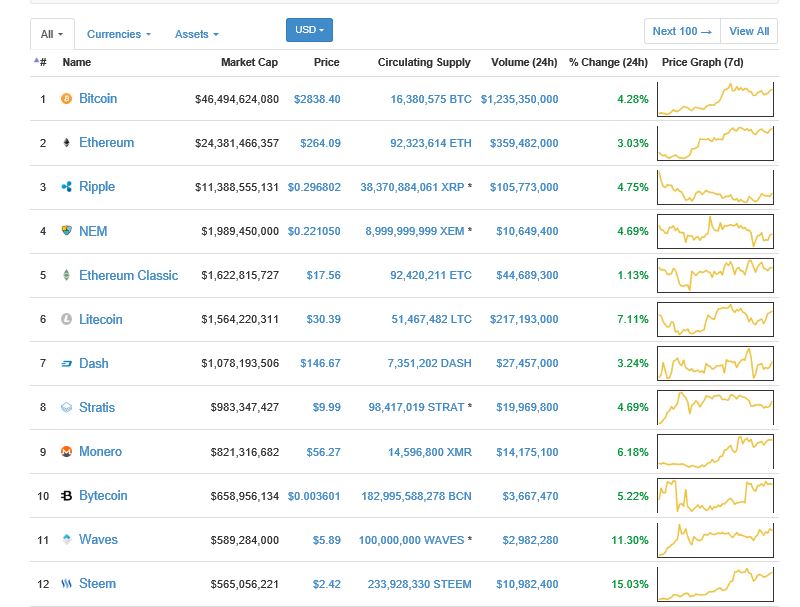Open the USD currency dropdown
Screen dimensions: 800x607
(309, 30)
